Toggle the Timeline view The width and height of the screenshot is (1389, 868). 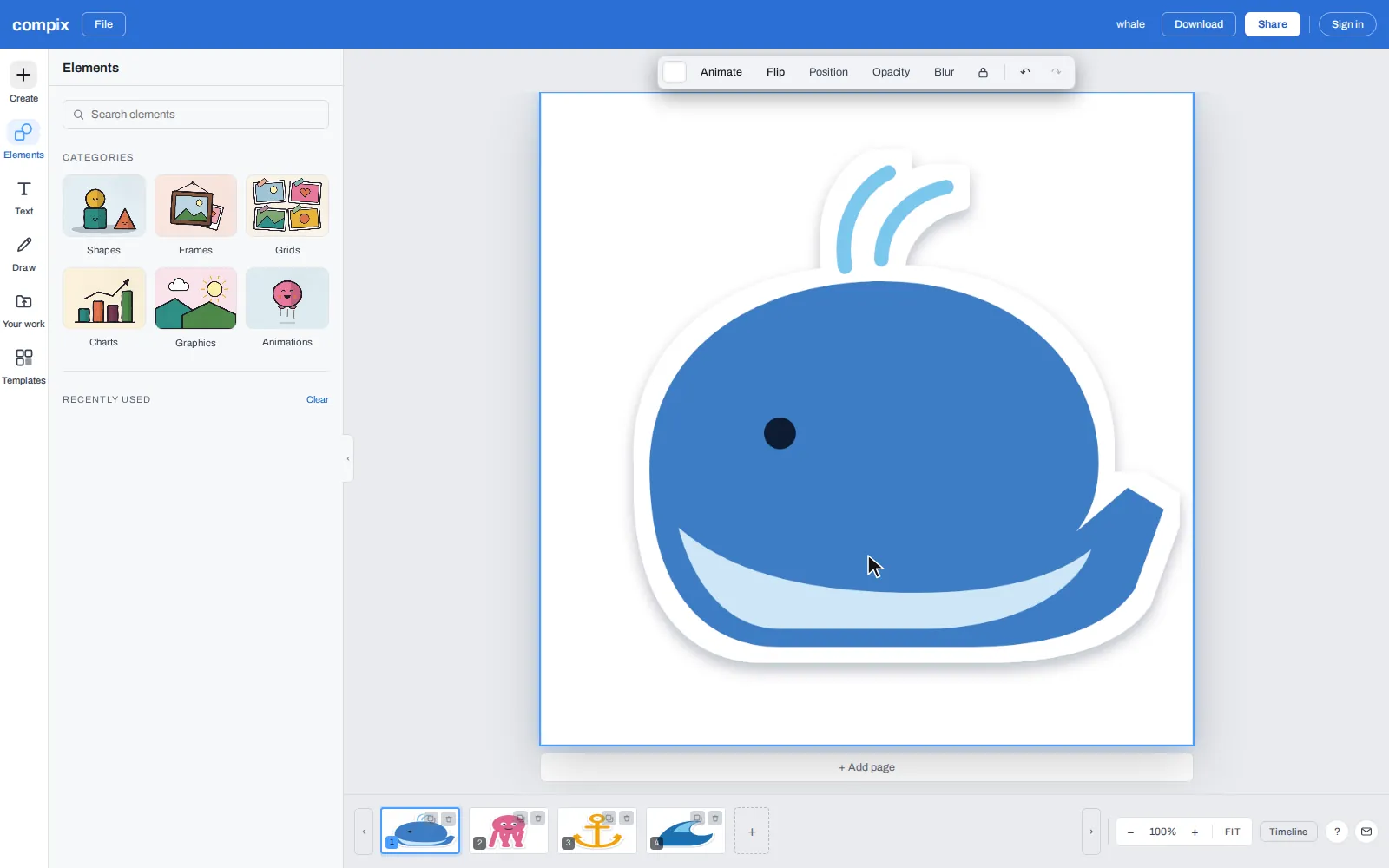(1288, 832)
